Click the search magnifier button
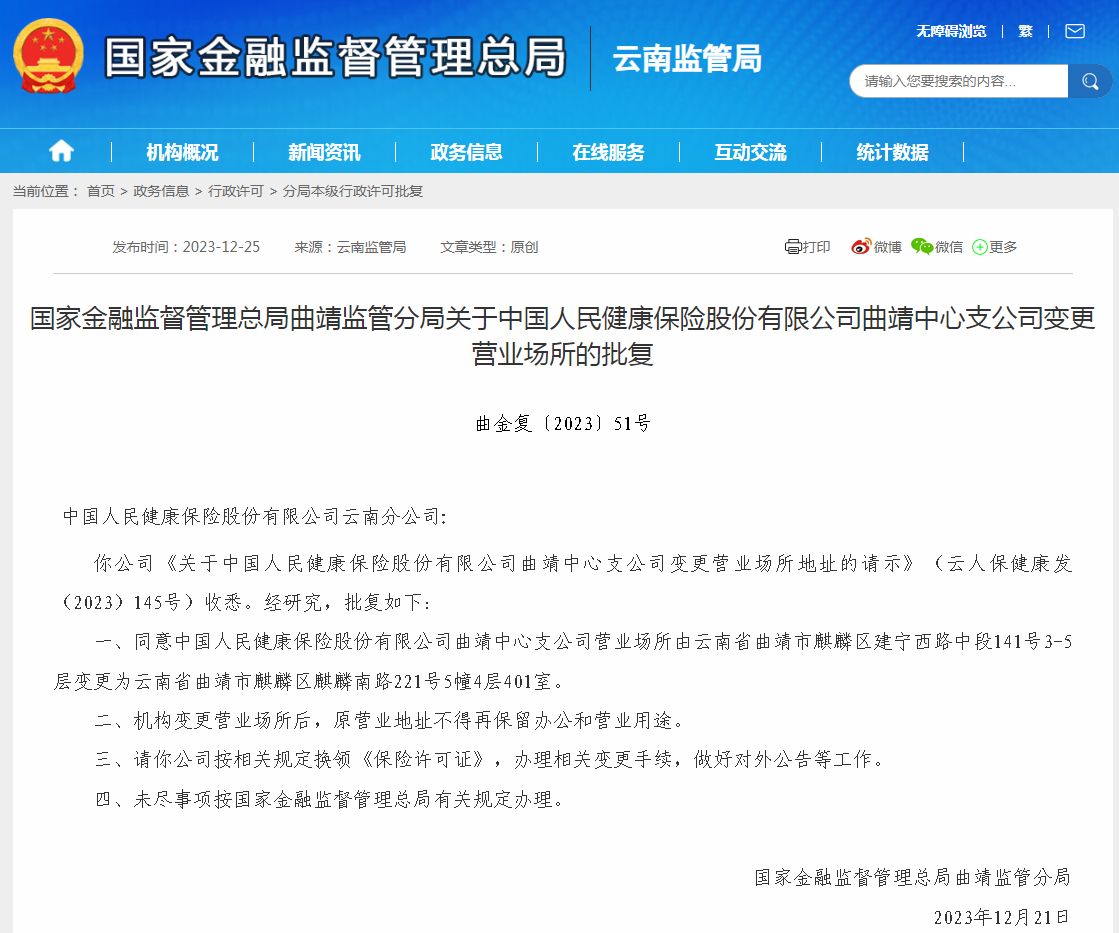 coord(1088,81)
